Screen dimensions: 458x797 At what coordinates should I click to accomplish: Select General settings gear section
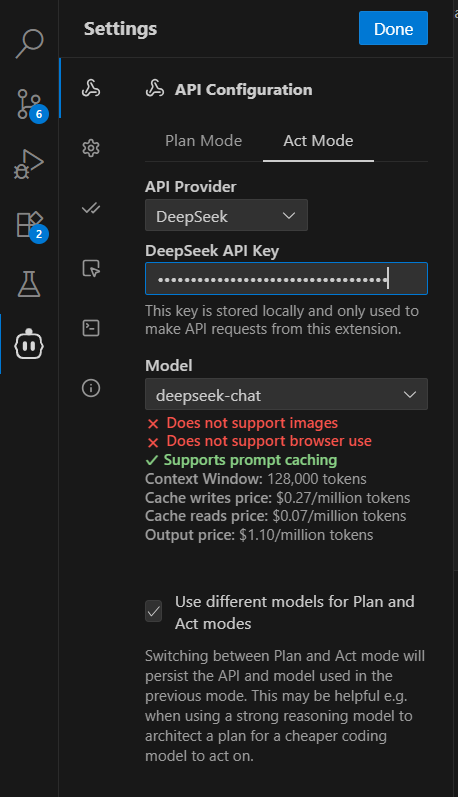[91, 148]
